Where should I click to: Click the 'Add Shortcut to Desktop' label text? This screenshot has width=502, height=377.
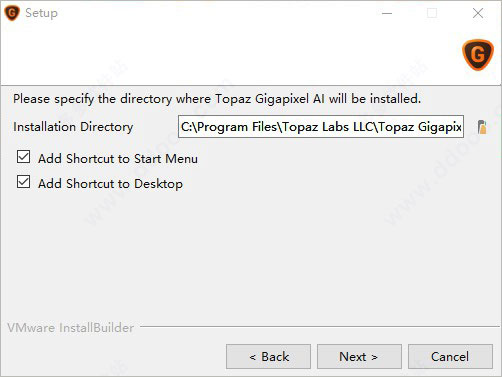pos(110,184)
